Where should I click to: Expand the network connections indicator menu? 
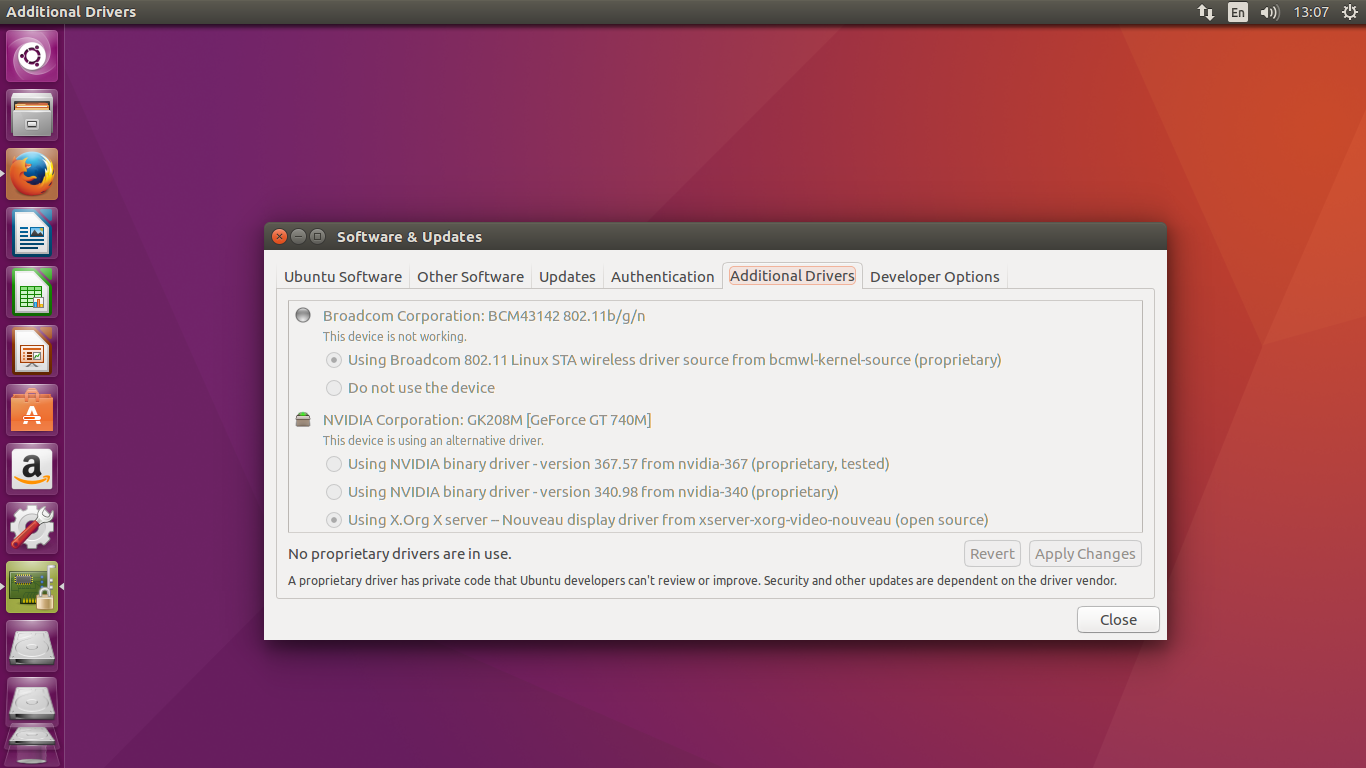pyautogui.click(x=1206, y=12)
